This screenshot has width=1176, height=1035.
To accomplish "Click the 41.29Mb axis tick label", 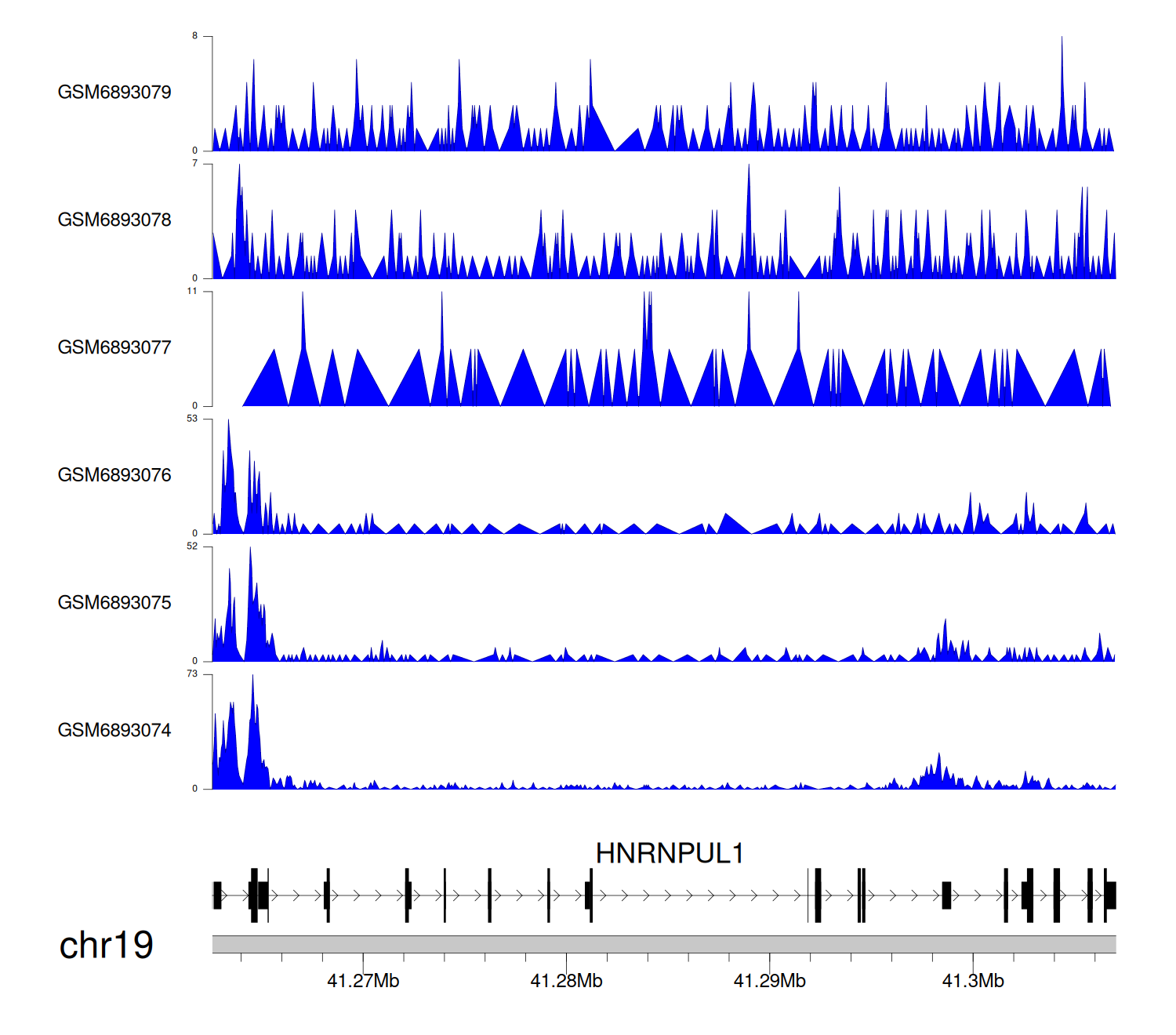I will 769,982.
